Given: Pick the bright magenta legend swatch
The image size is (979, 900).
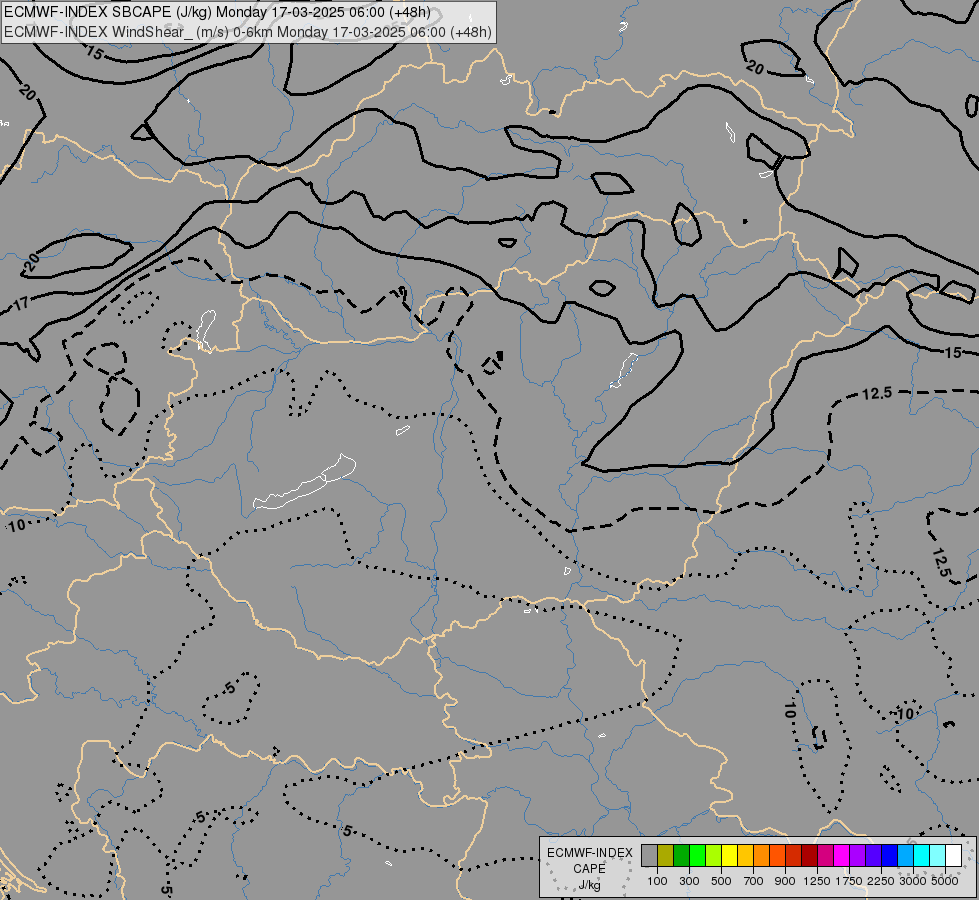Looking at the screenshot, I should (841, 856).
